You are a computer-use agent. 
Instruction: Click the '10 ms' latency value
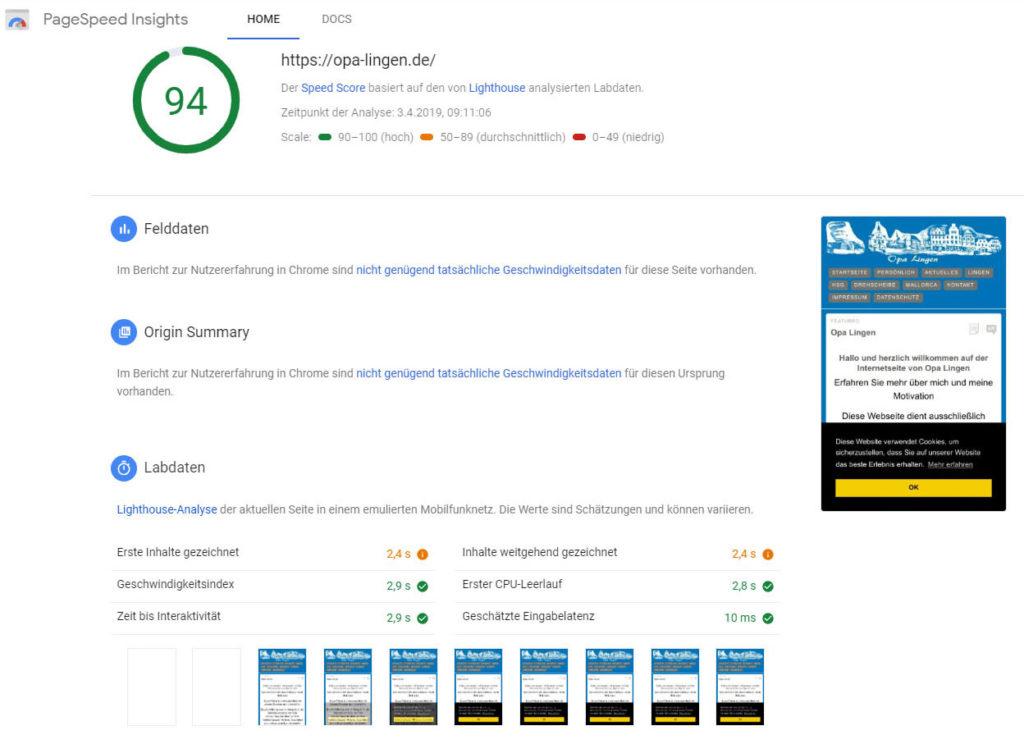point(740,618)
